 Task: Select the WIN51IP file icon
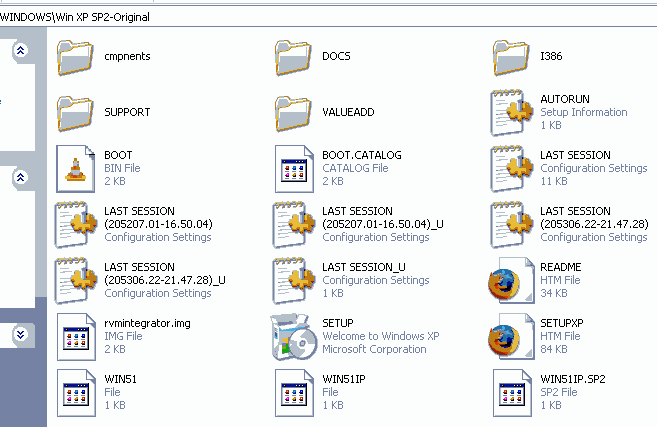(294, 393)
